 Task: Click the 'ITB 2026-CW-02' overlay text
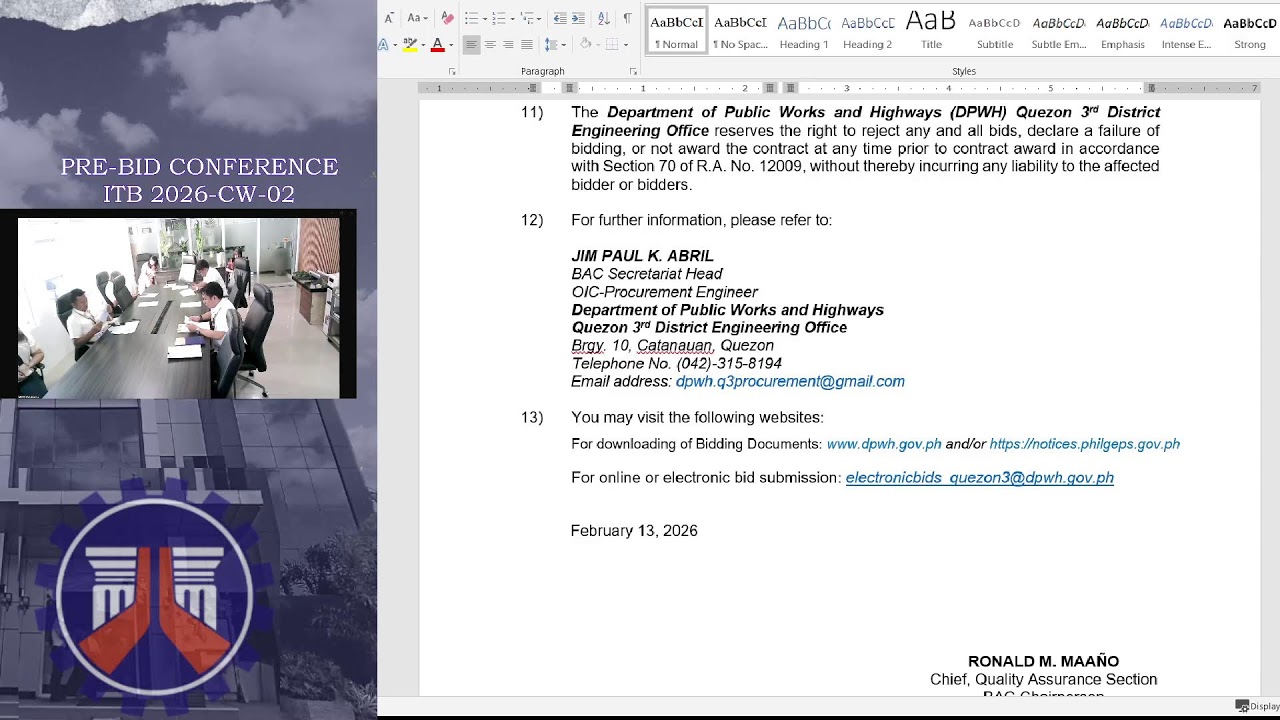click(199, 194)
